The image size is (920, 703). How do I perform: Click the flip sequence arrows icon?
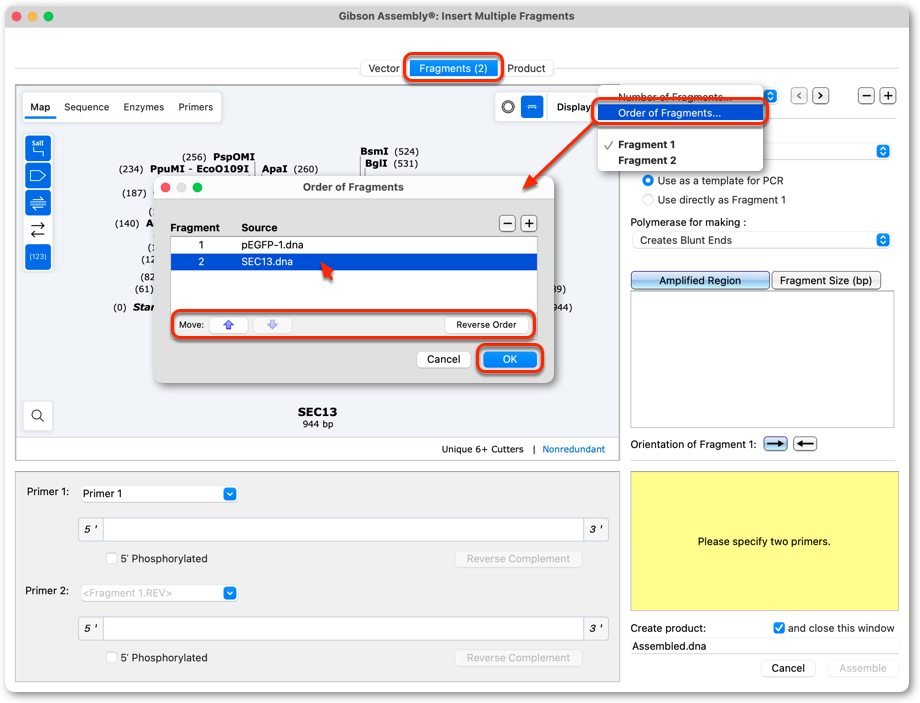point(38,230)
